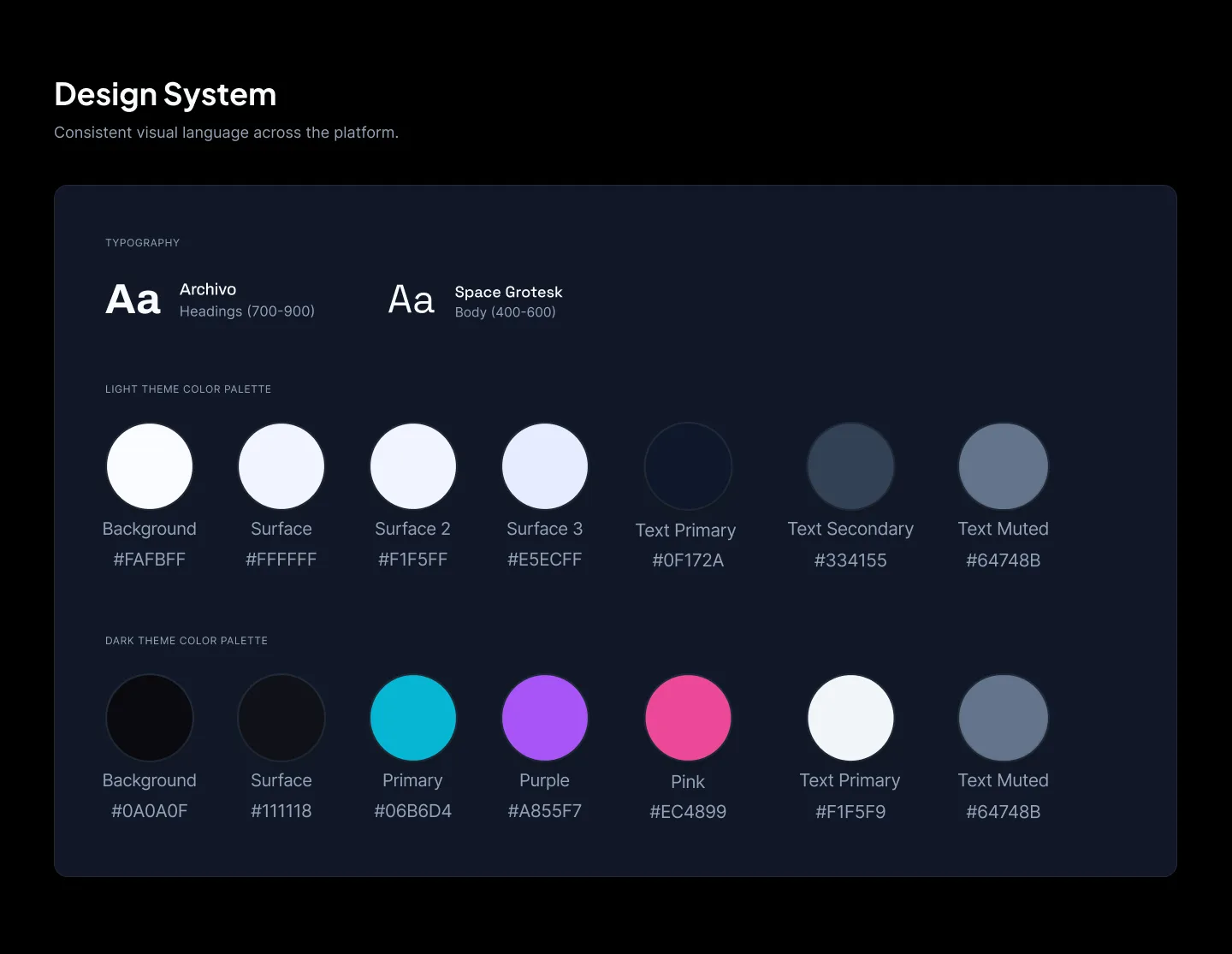The width and height of the screenshot is (1232, 954).
Task: Click the '#F1F5F9' hex code
Action: coord(850,812)
